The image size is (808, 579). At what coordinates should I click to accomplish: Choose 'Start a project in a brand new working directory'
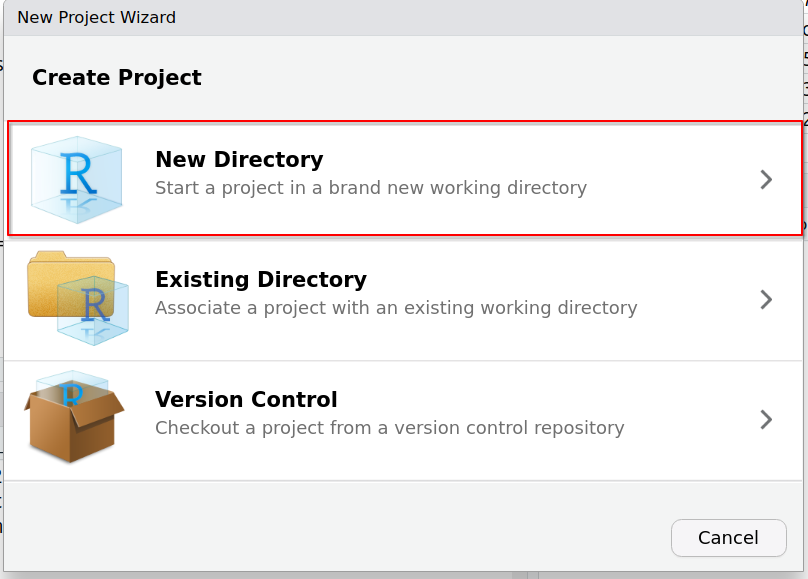(x=371, y=188)
